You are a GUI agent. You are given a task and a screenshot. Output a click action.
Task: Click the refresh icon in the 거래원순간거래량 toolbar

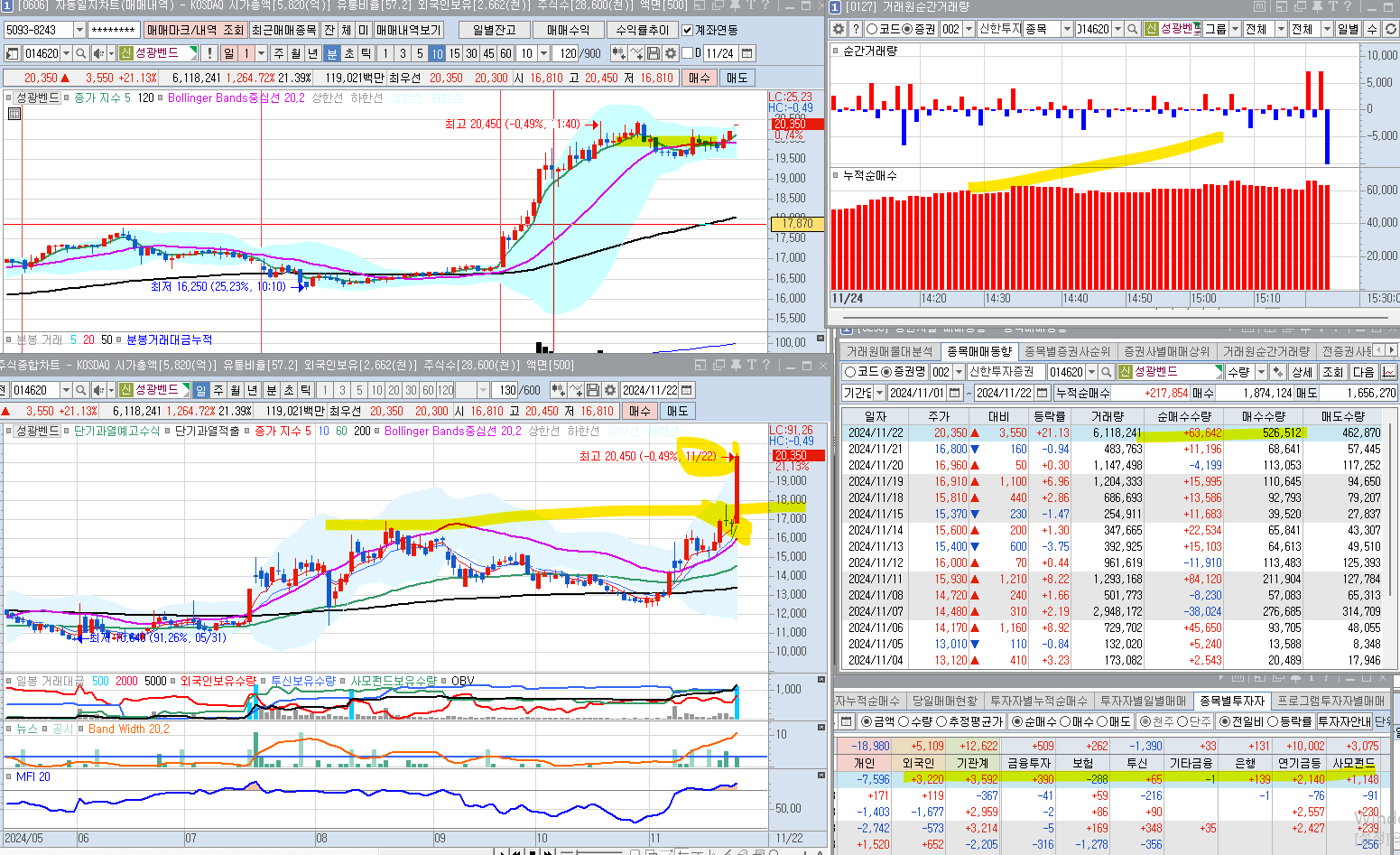(x=1391, y=29)
